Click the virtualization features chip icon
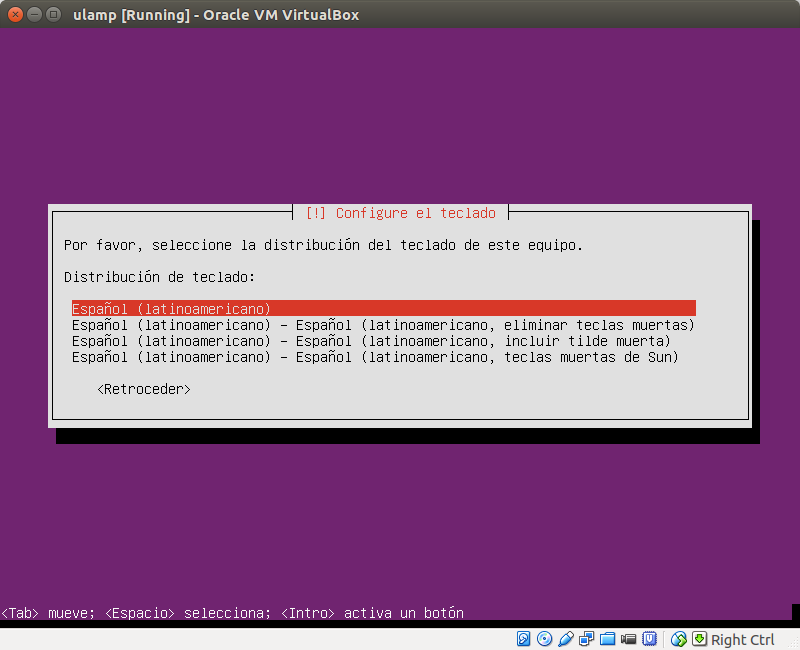The width and height of the screenshot is (800, 650). (x=651, y=639)
